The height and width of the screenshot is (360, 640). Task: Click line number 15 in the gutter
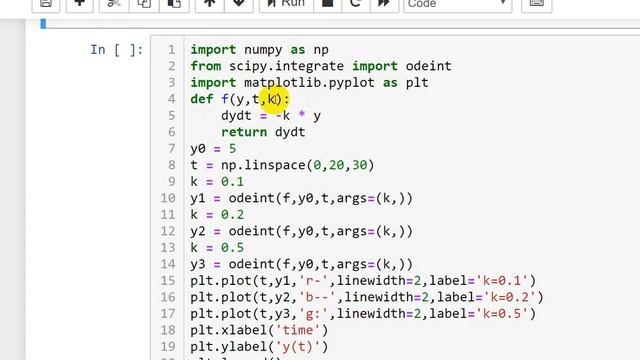168,280
